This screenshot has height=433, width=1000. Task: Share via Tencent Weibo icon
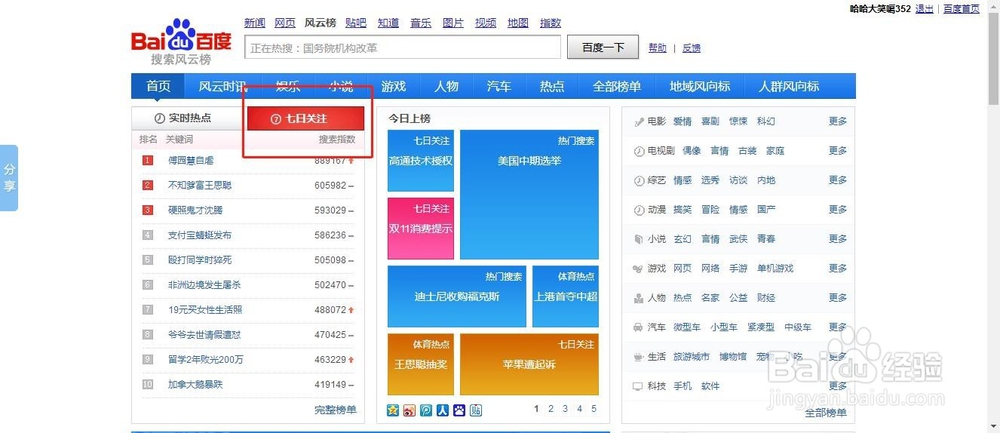pyautogui.click(x=426, y=410)
